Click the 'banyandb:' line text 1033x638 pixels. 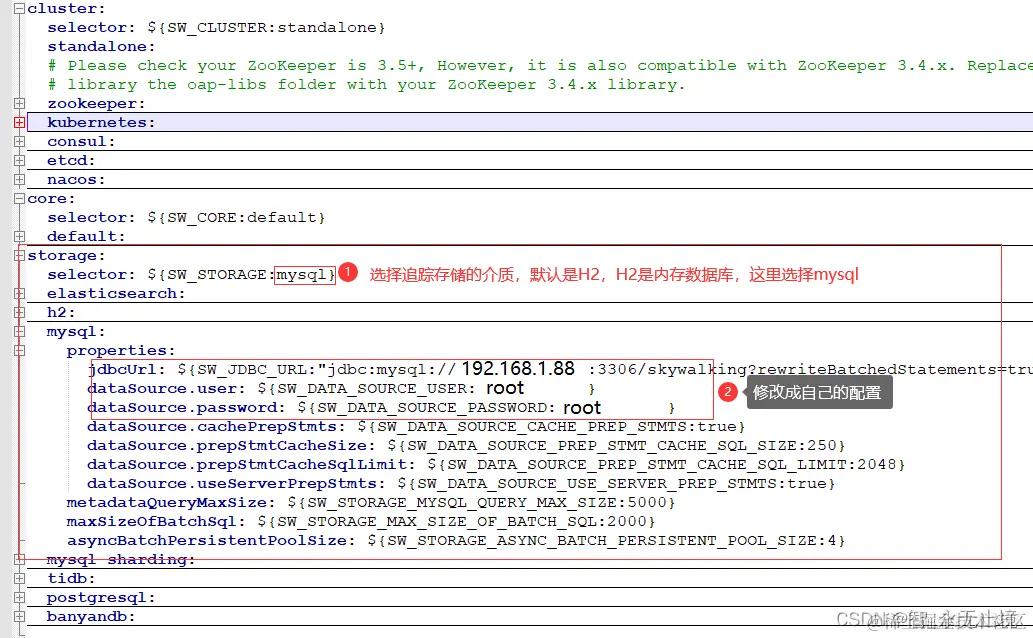click(x=91, y=617)
